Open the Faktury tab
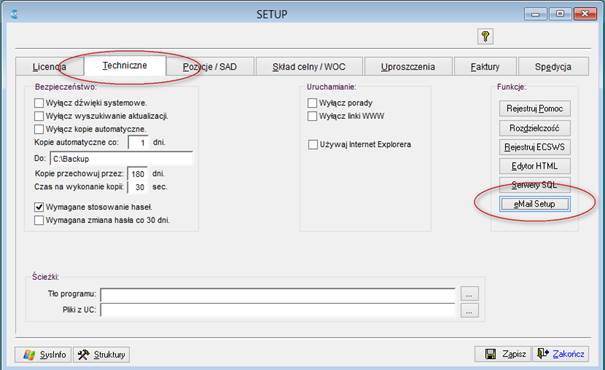 tap(485, 67)
